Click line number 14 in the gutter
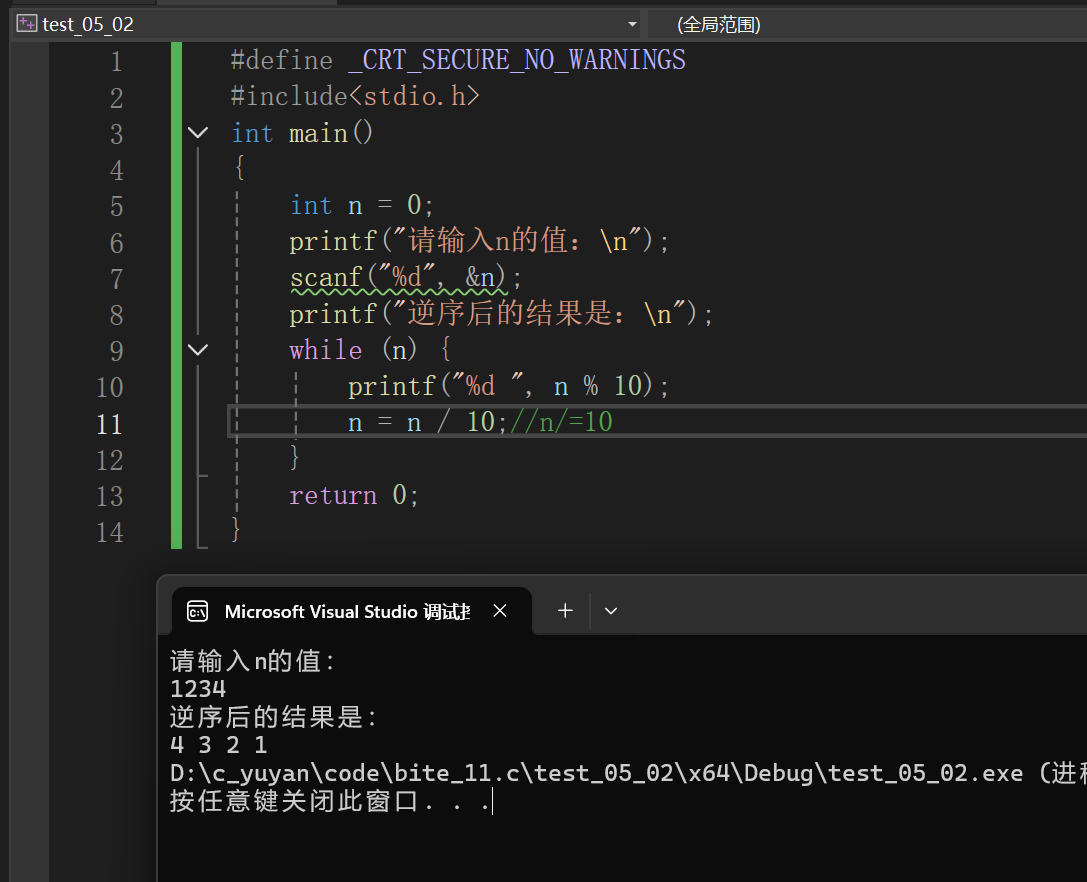Screen dimensions: 1087x882 (110, 532)
